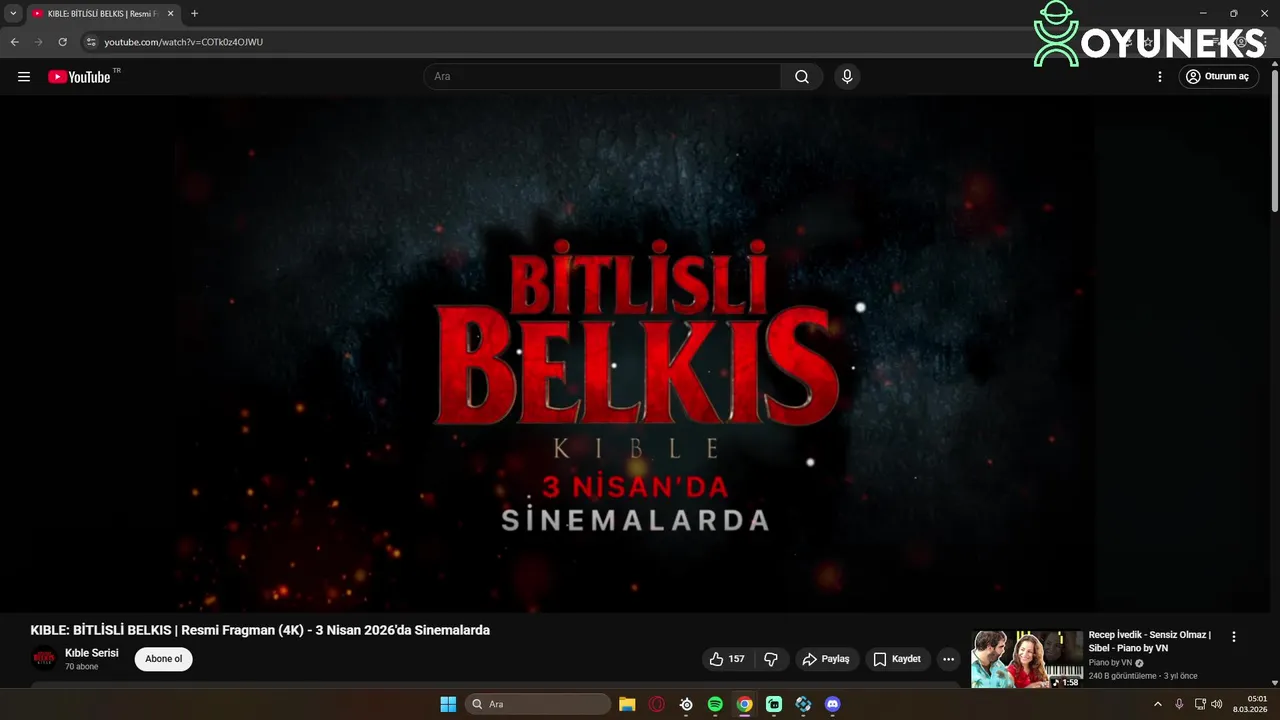Open the Windows Start menu
This screenshot has height=720, width=1280.
[448, 704]
